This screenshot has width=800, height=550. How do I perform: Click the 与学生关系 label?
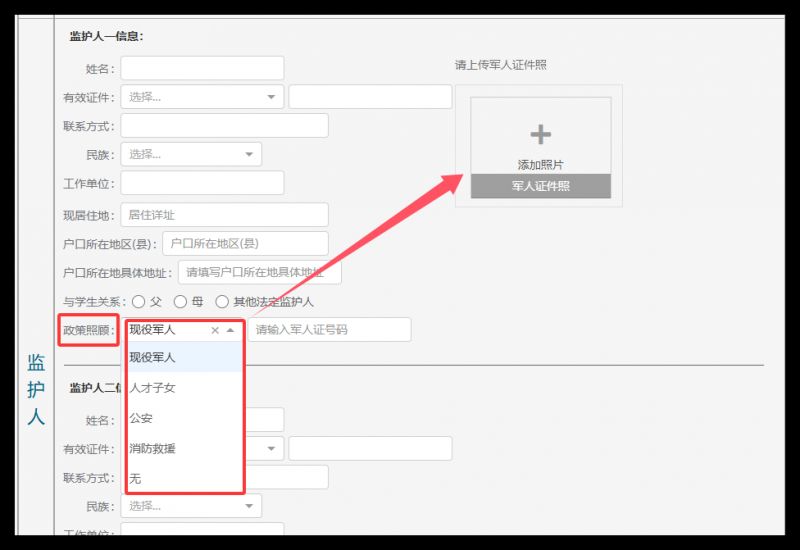(94, 302)
